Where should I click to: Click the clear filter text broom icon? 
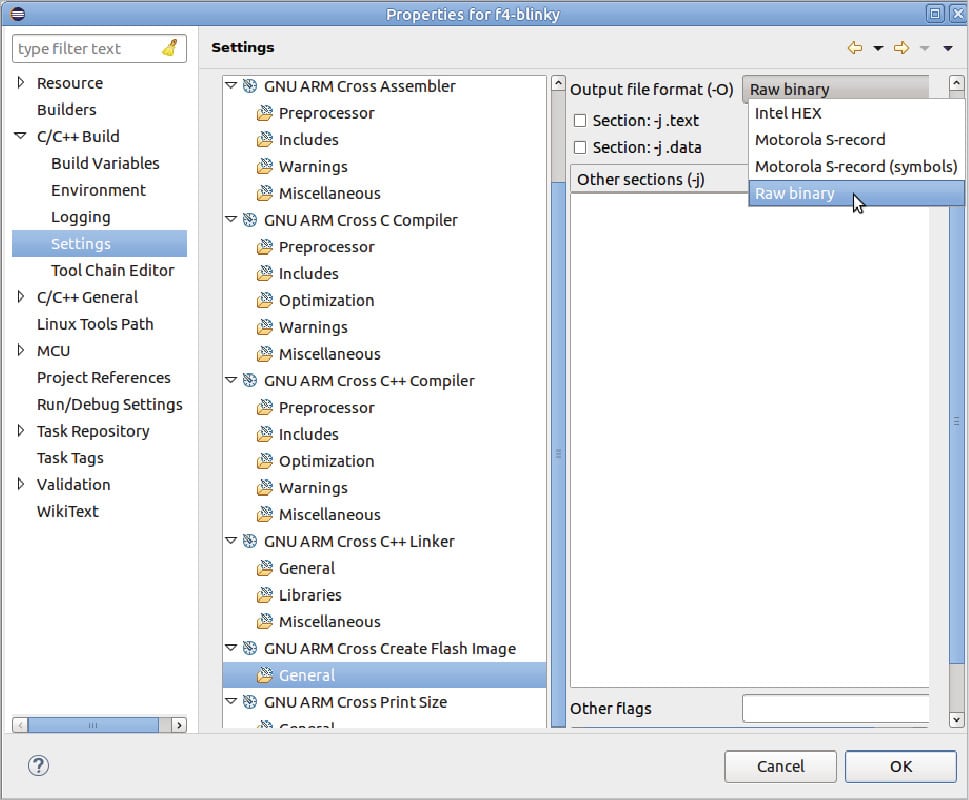pyautogui.click(x=170, y=48)
